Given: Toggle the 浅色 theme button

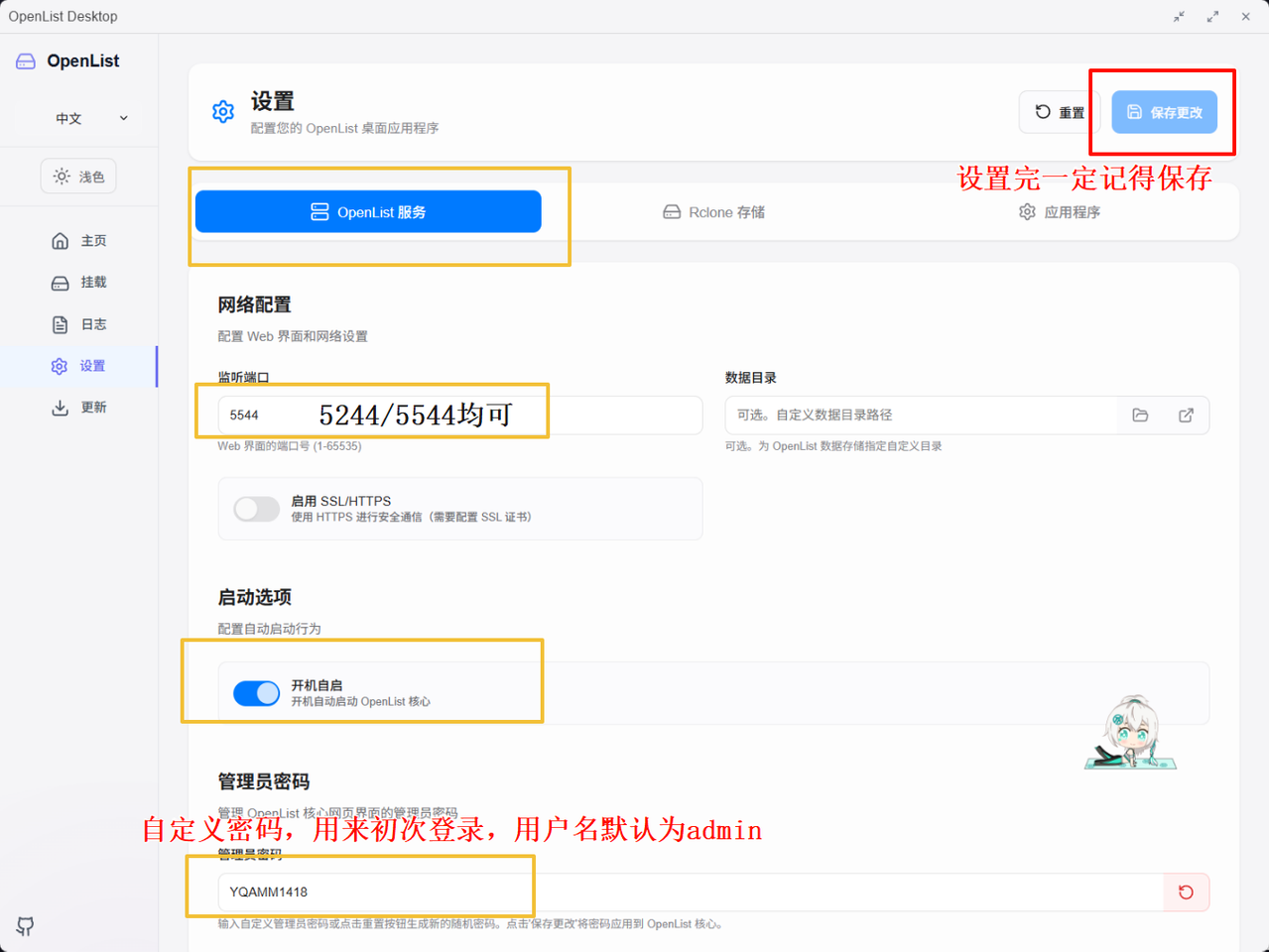Looking at the screenshot, I should pos(78,177).
